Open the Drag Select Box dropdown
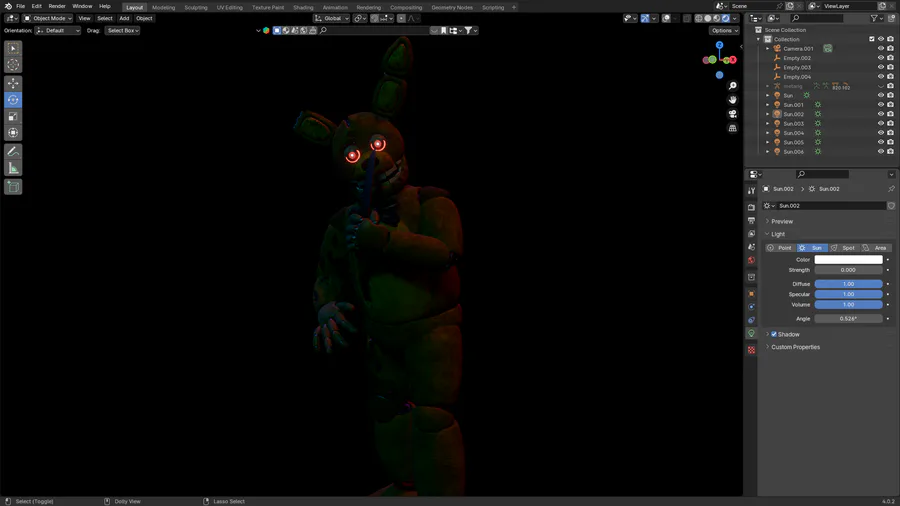The image size is (900, 506). pos(122,30)
